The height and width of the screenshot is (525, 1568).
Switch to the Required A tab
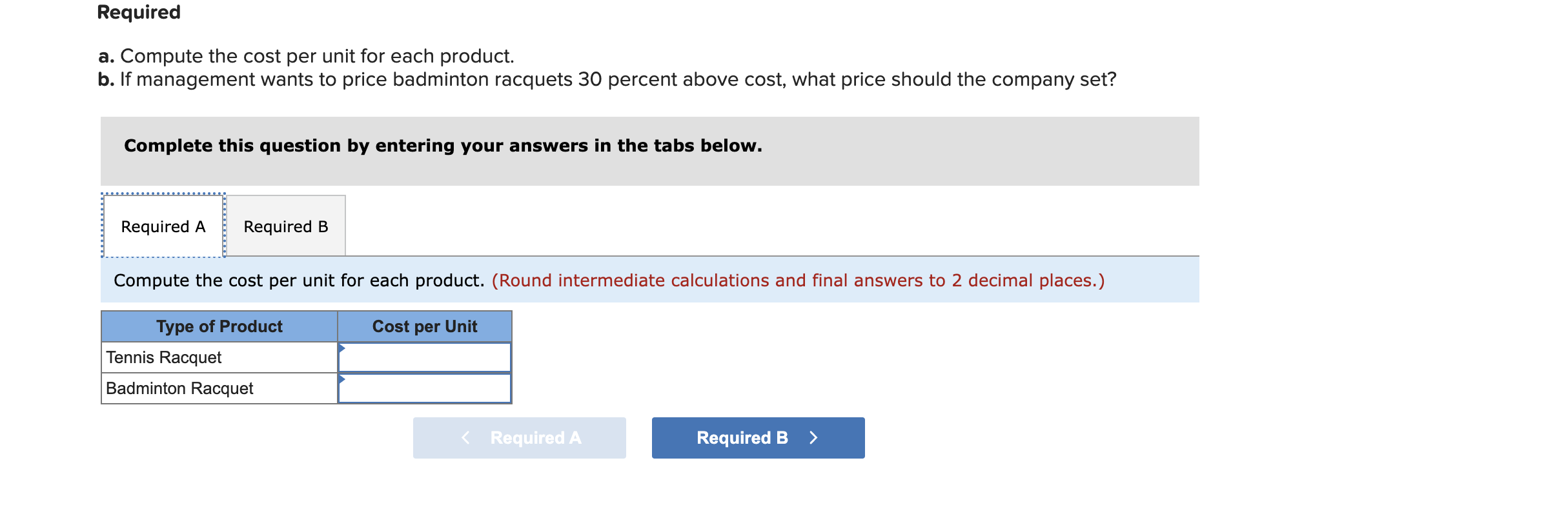click(162, 226)
